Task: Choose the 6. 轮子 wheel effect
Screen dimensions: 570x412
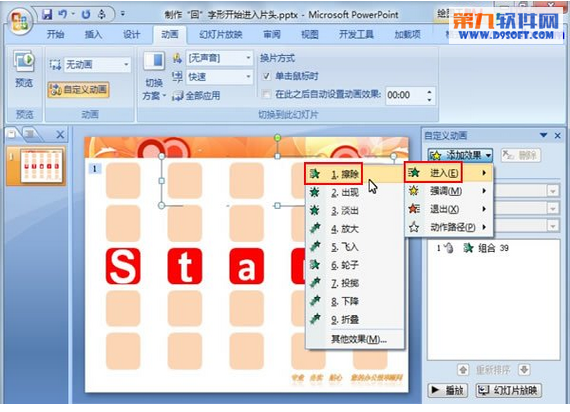Action: click(354, 265)
